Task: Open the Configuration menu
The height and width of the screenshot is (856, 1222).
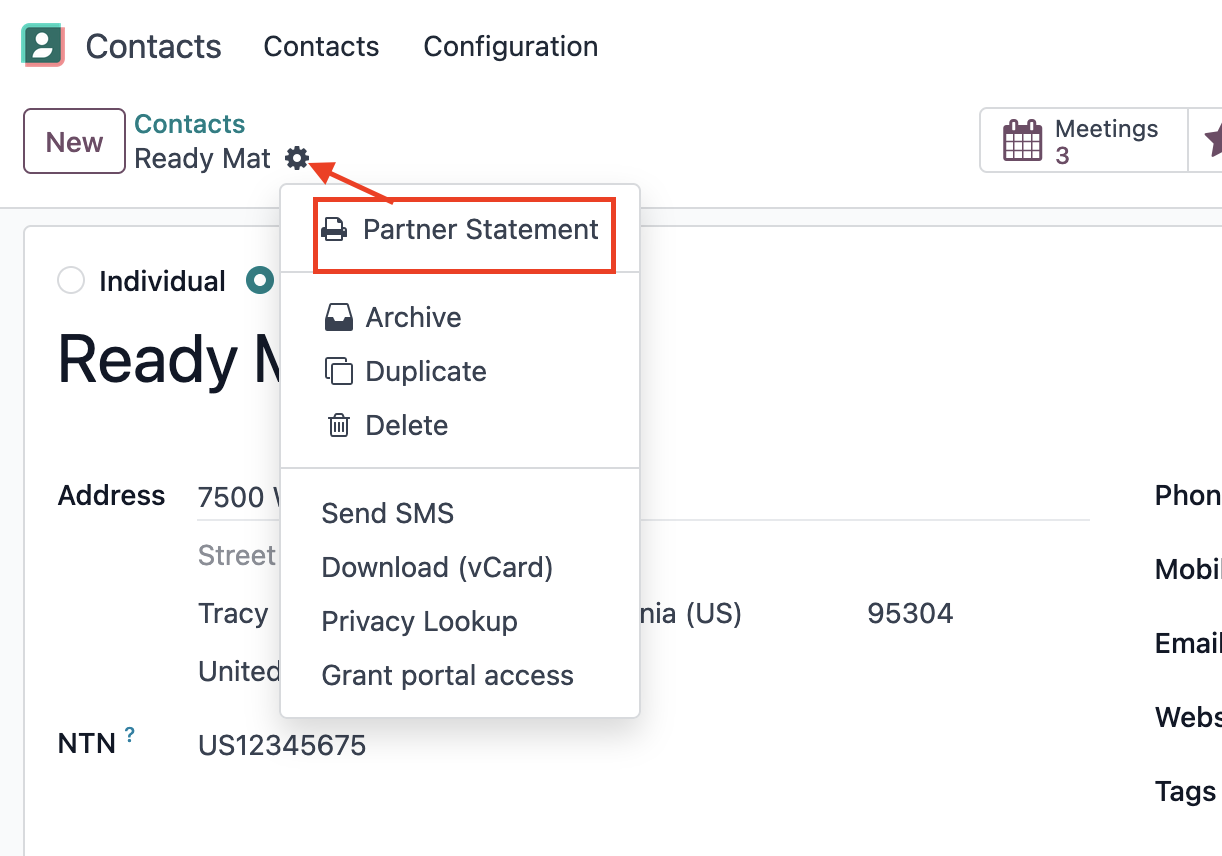Action: pyautogui.click(x=511, y=47)
